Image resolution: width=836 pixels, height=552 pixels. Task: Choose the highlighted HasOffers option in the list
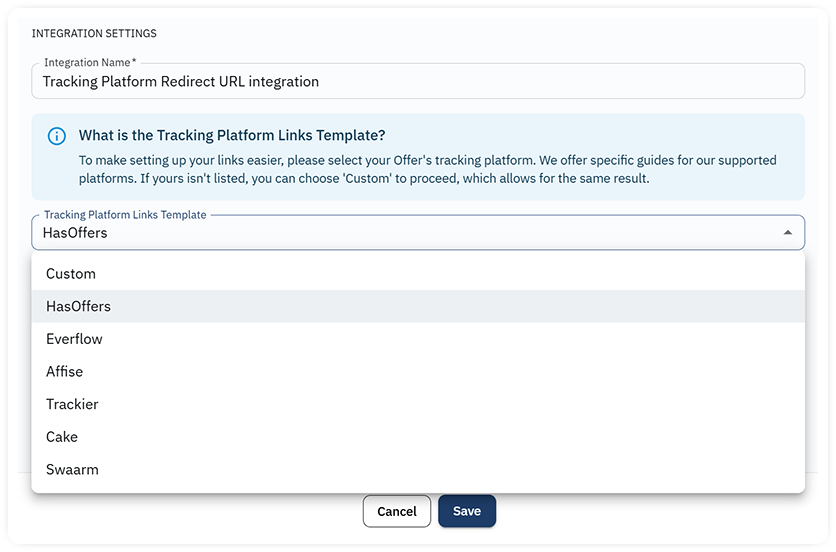[418, 306]
